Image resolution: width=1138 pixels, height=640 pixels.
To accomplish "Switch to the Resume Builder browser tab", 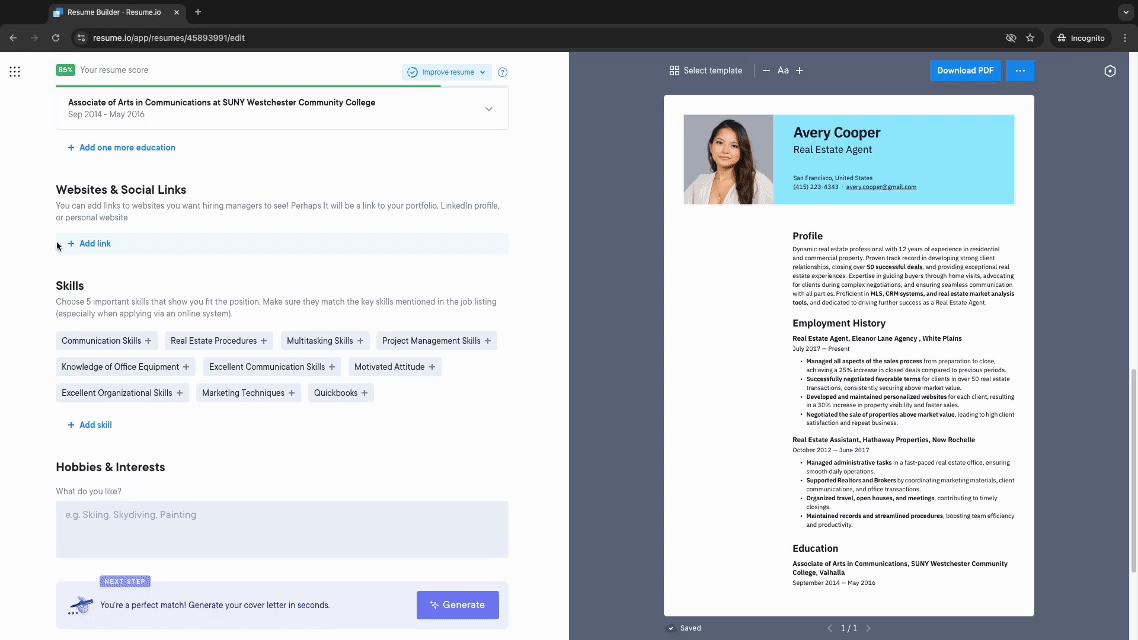I will pyautogui.click(x=110, y=14).
